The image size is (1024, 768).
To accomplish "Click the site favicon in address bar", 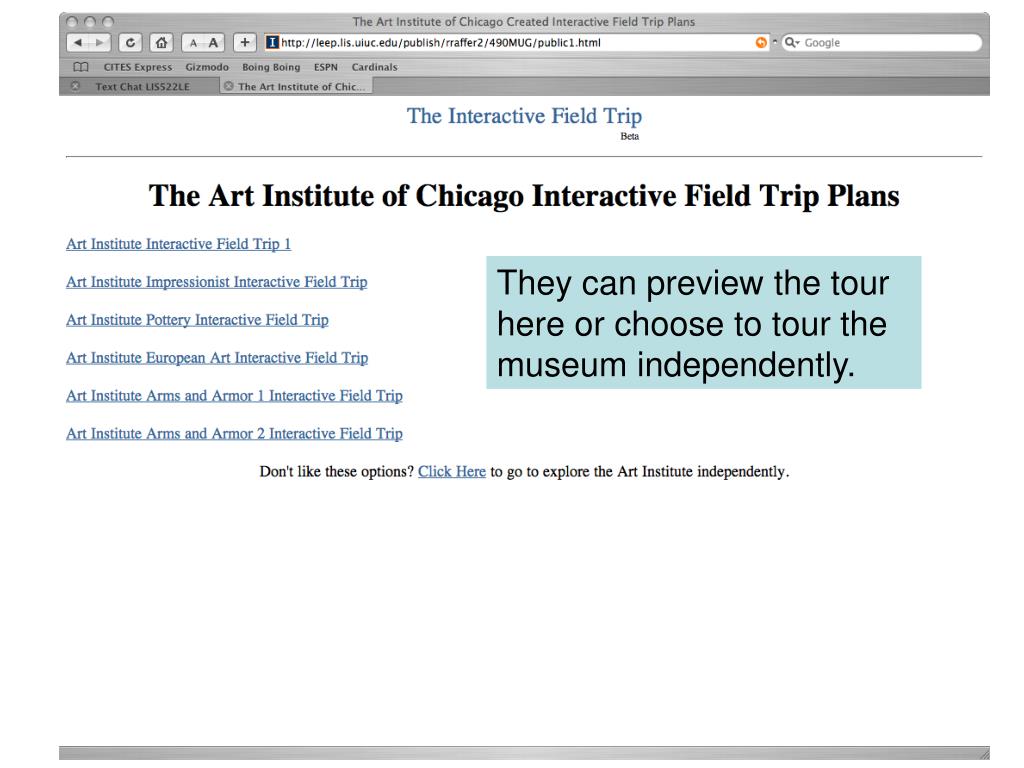I will (x=272, y=42).
